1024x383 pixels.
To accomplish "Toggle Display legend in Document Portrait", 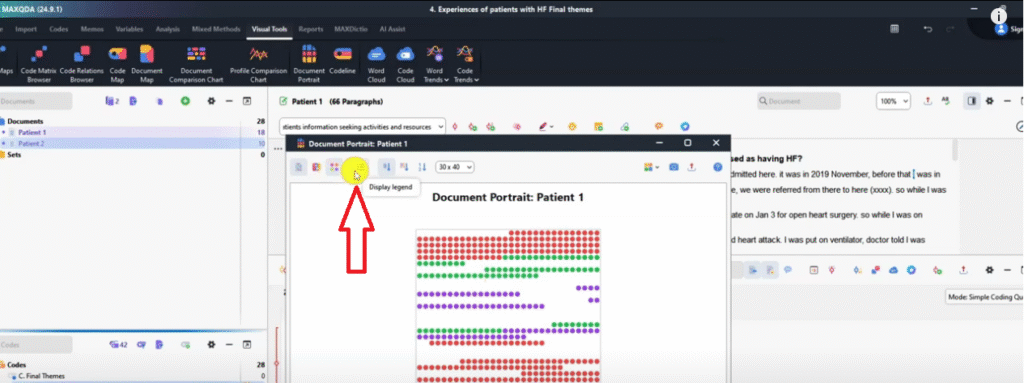I will tap(357, 168).
